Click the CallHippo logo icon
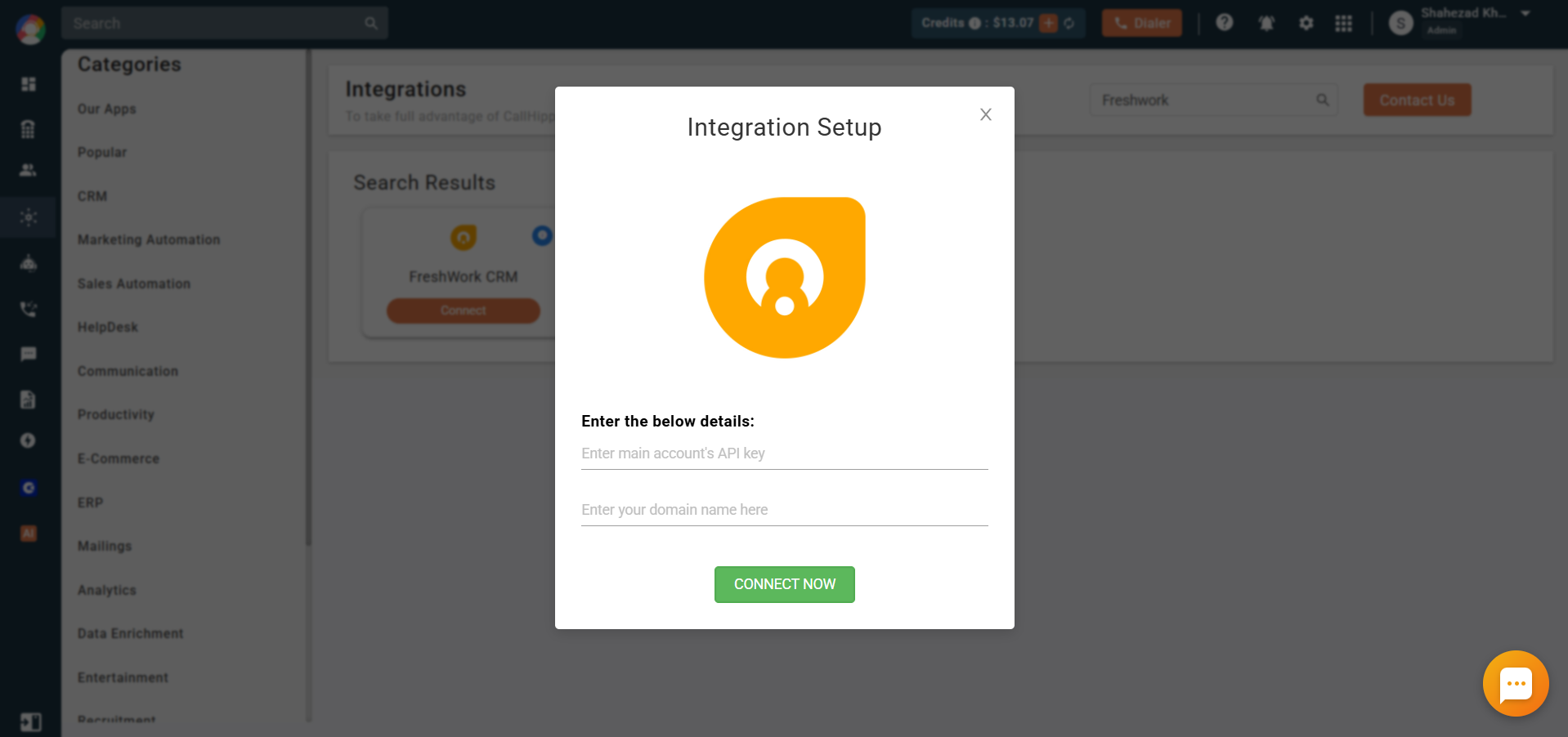Screen dimensions: 1568x737 click(30, 29)
